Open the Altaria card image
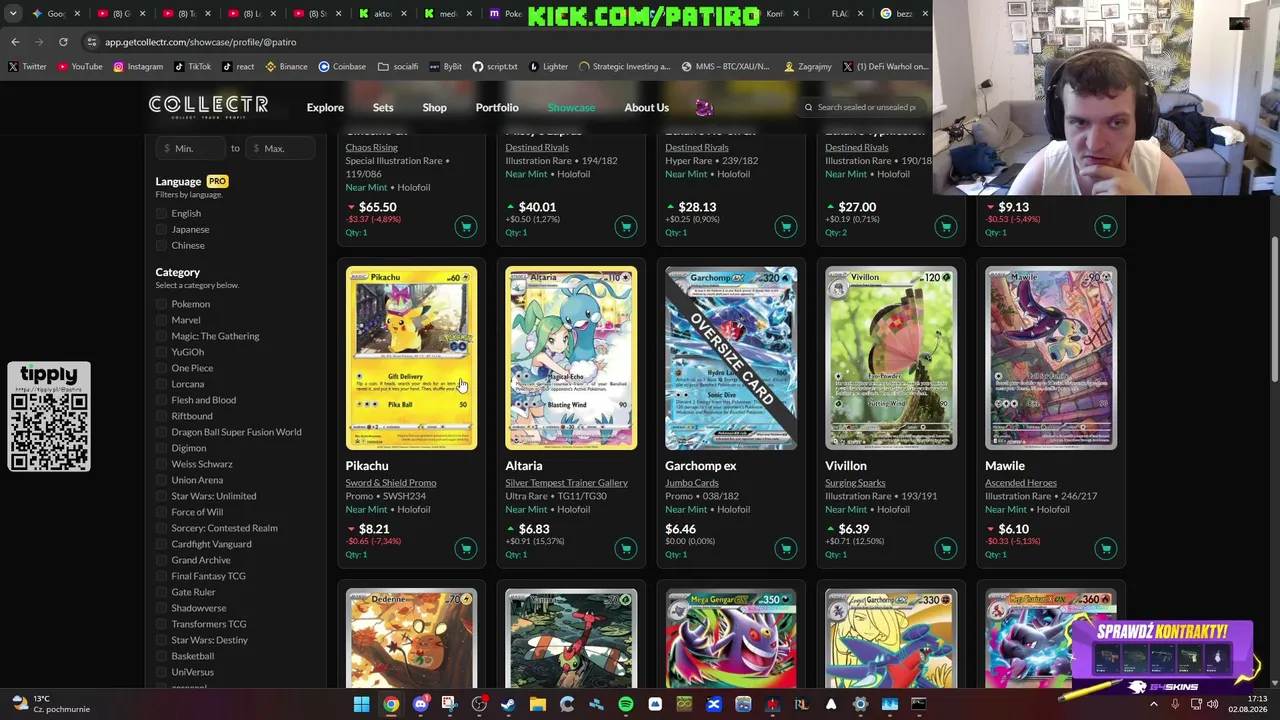 click(x=571, y=358)
